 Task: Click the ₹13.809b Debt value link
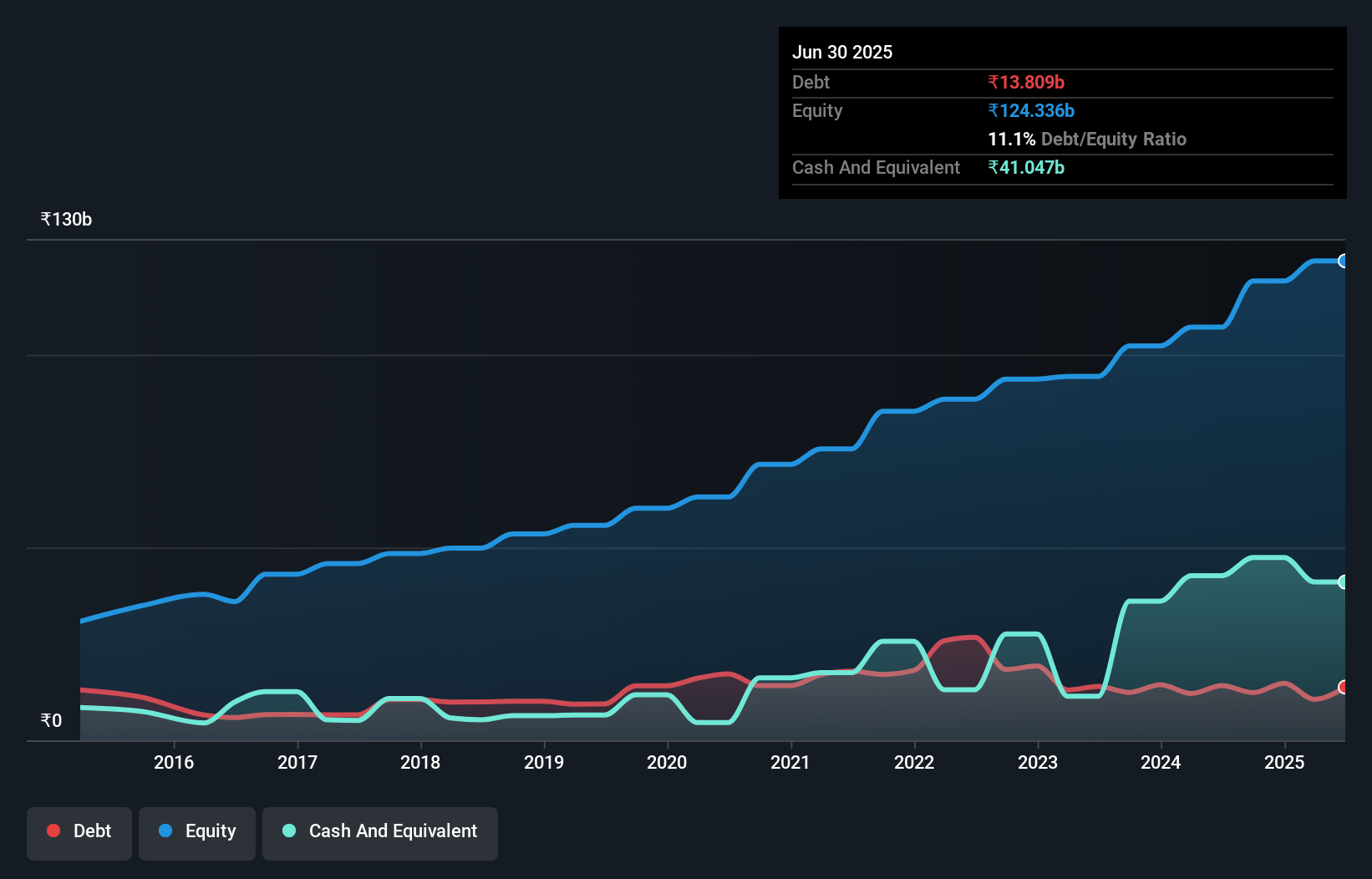(1026, 82)
